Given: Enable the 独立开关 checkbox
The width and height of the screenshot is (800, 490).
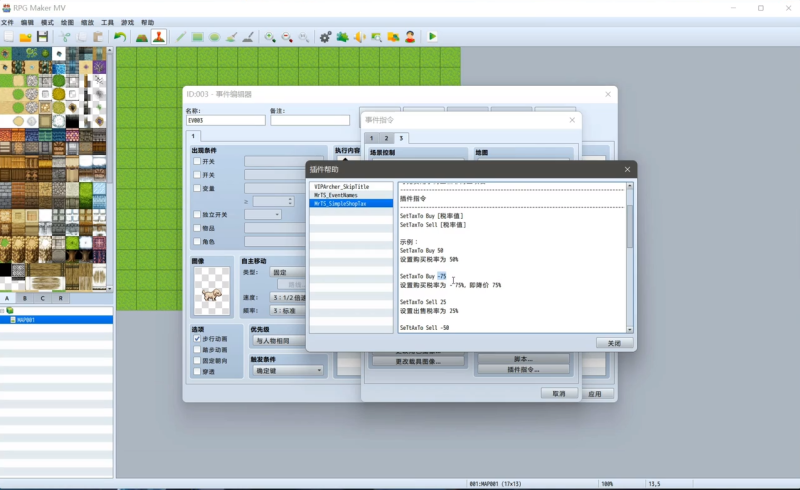Looking at the screenshot, I should [x=197, y=214].
